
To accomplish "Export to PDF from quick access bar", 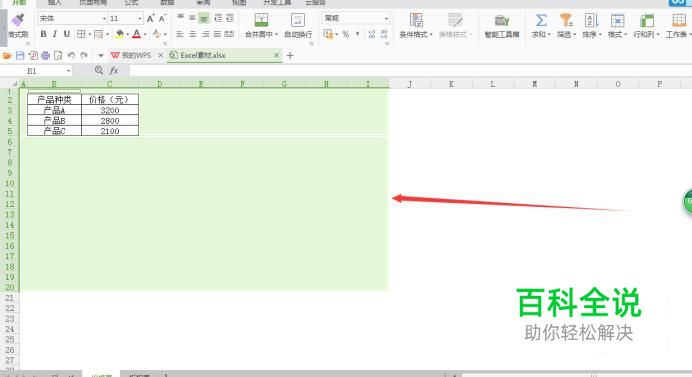I will tap(33, 56).
